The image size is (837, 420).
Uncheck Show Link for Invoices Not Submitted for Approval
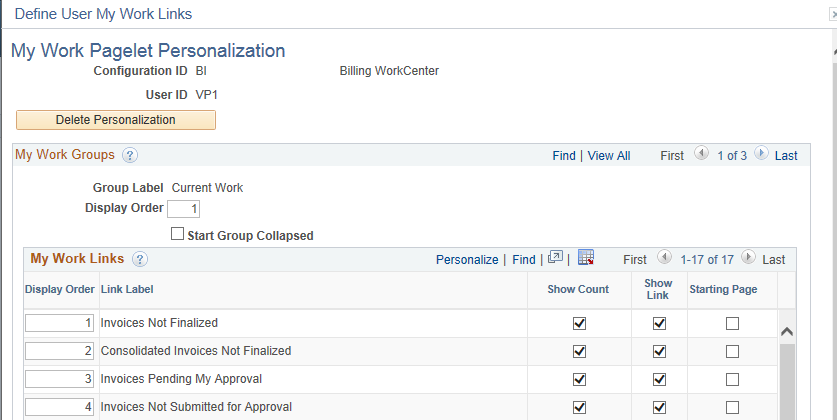click(x=659, y=408)
